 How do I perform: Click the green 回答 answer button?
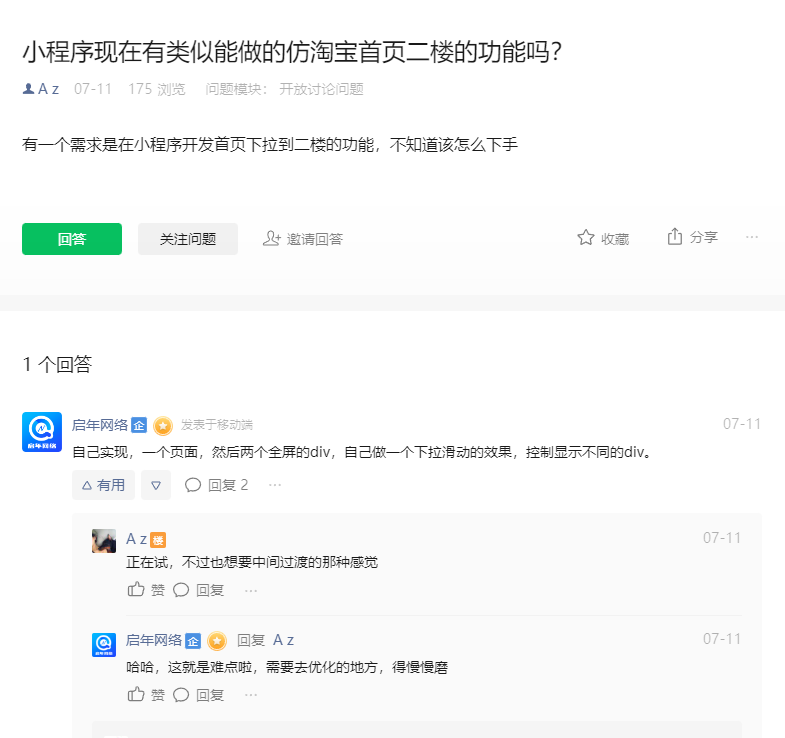click(72, 239)
